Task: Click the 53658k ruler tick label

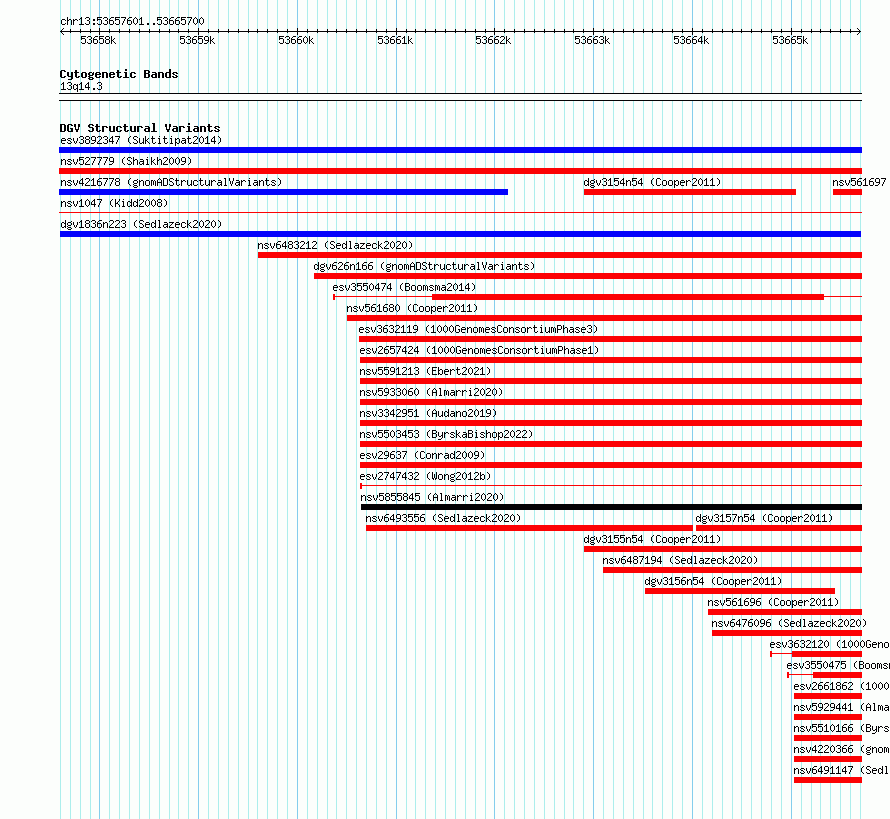Action: pyautogui.click(x=98, y=40)
